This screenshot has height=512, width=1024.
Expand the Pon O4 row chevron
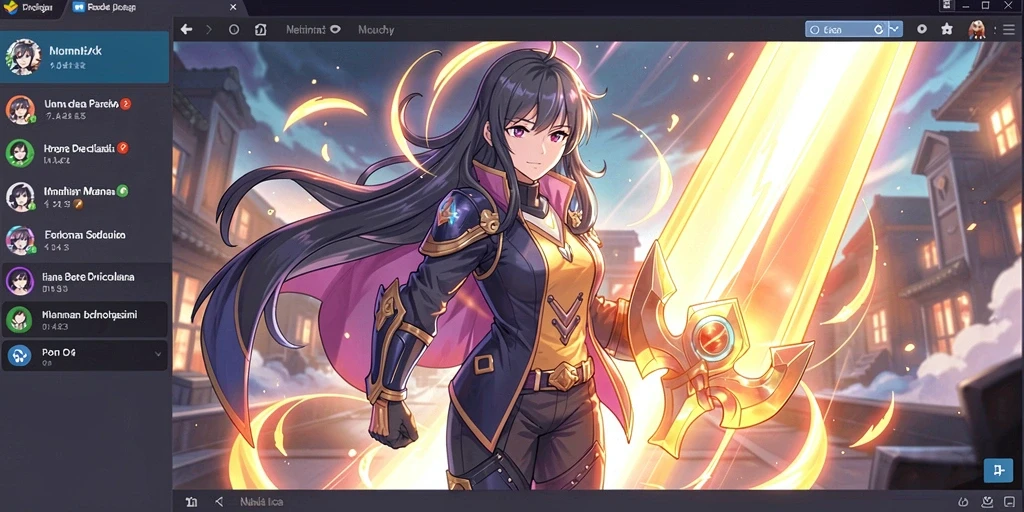[157, 354]
